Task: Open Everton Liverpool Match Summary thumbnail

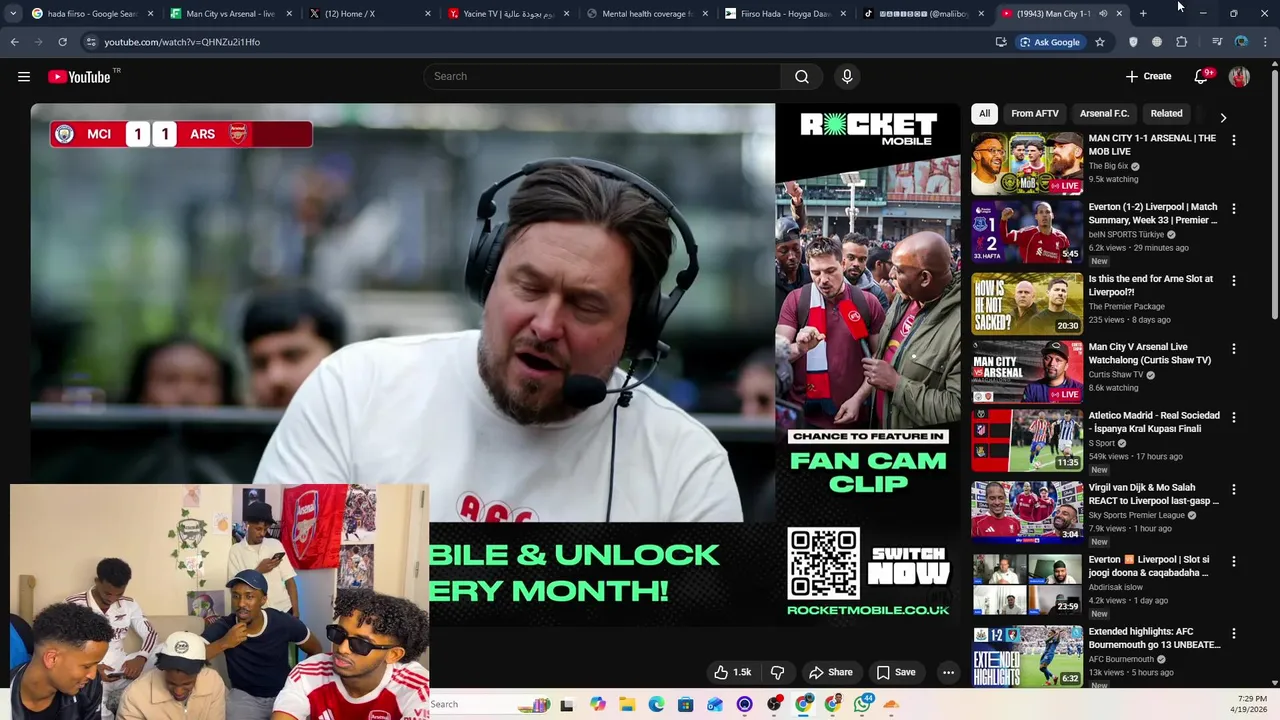Action: pos(1027,232)
